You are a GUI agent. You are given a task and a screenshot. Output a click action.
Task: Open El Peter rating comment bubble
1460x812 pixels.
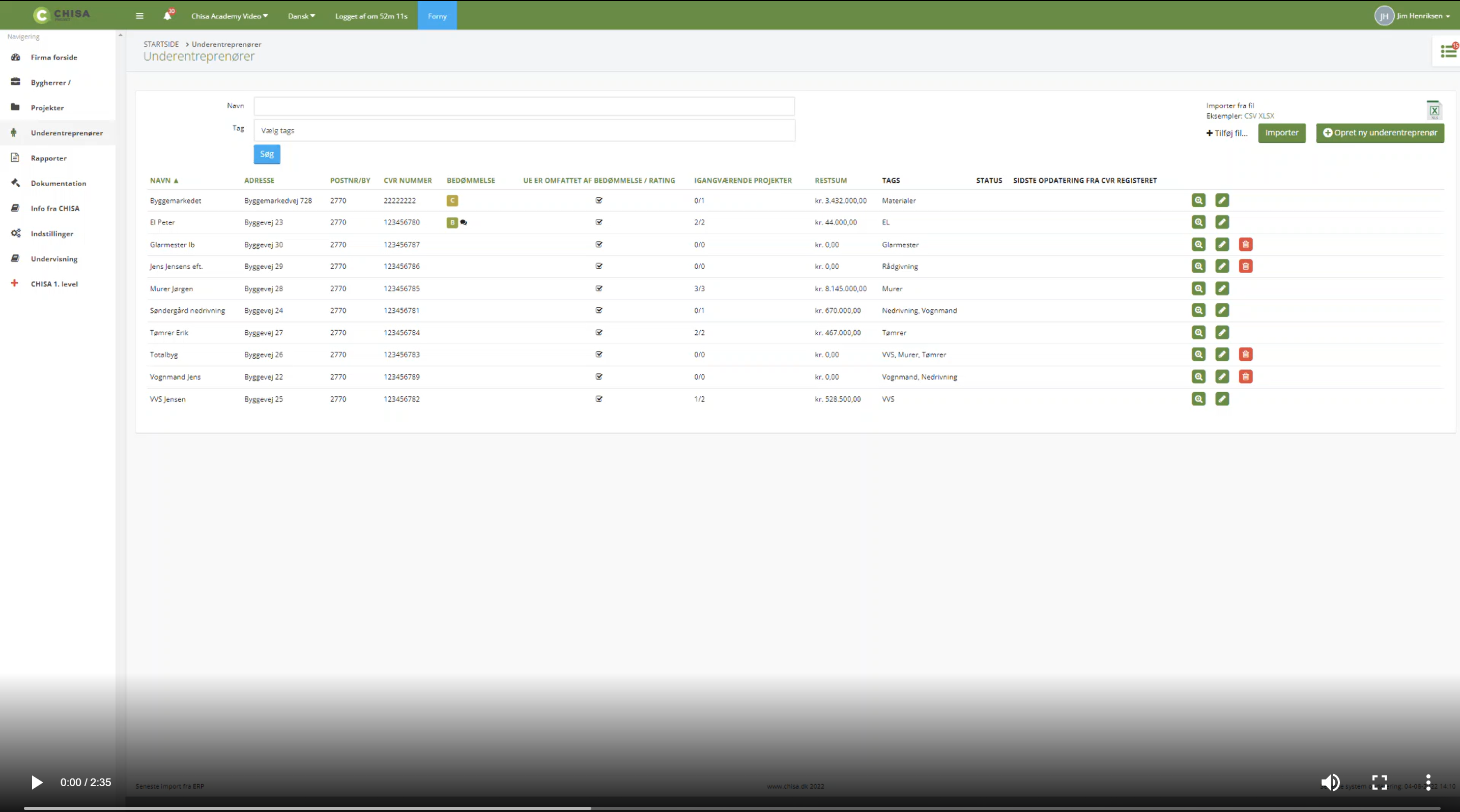tap(464, 223)
